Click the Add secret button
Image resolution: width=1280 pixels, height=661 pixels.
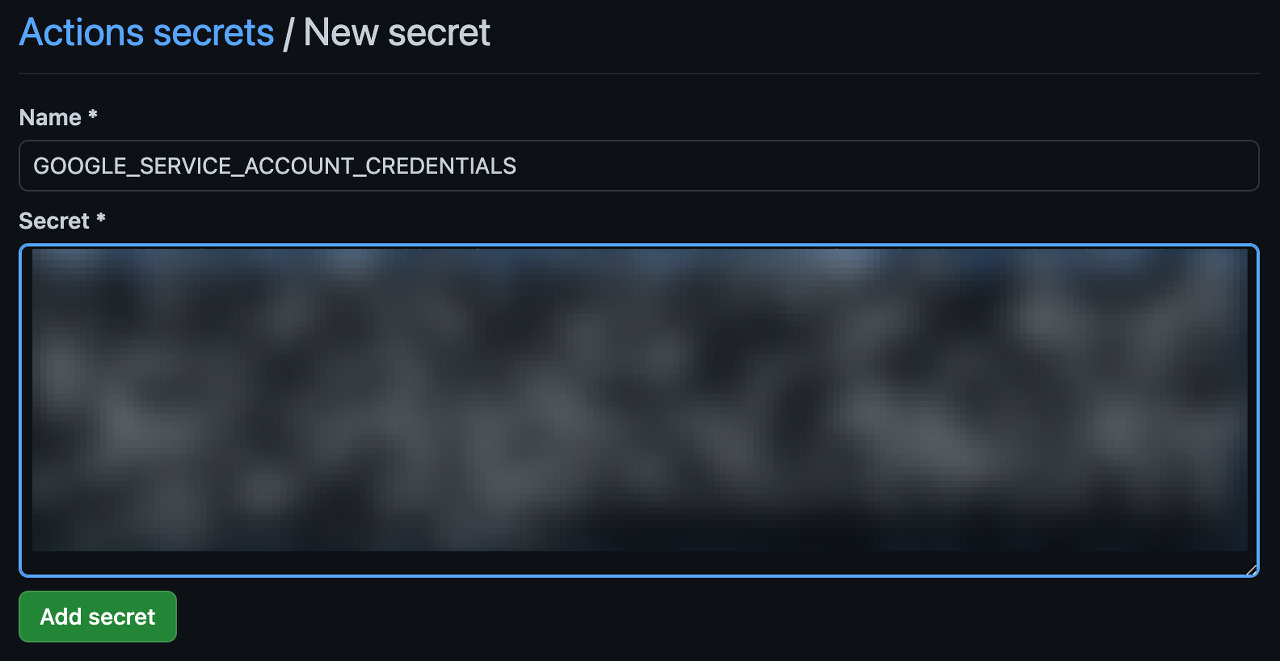pyautogui.click(x=98, y=616)
